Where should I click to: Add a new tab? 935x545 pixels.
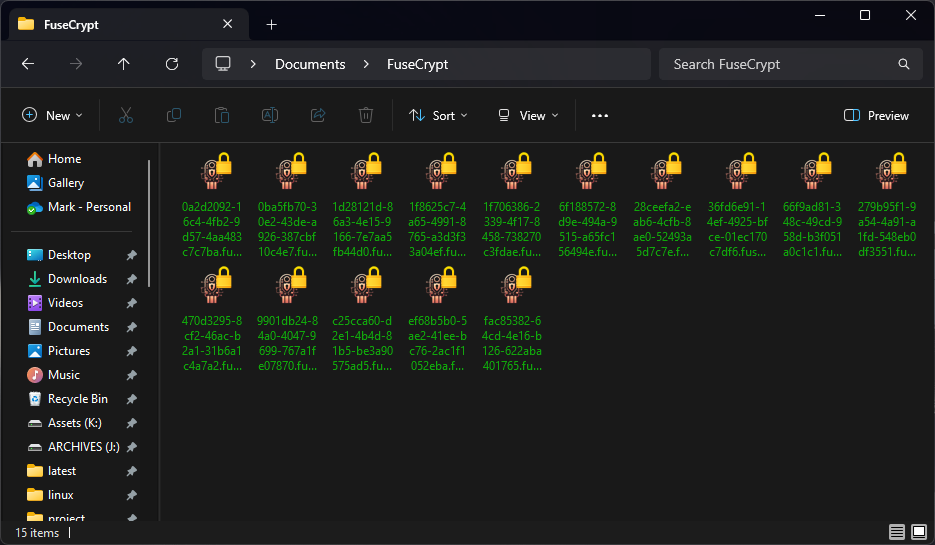click(x=271, y=24)
